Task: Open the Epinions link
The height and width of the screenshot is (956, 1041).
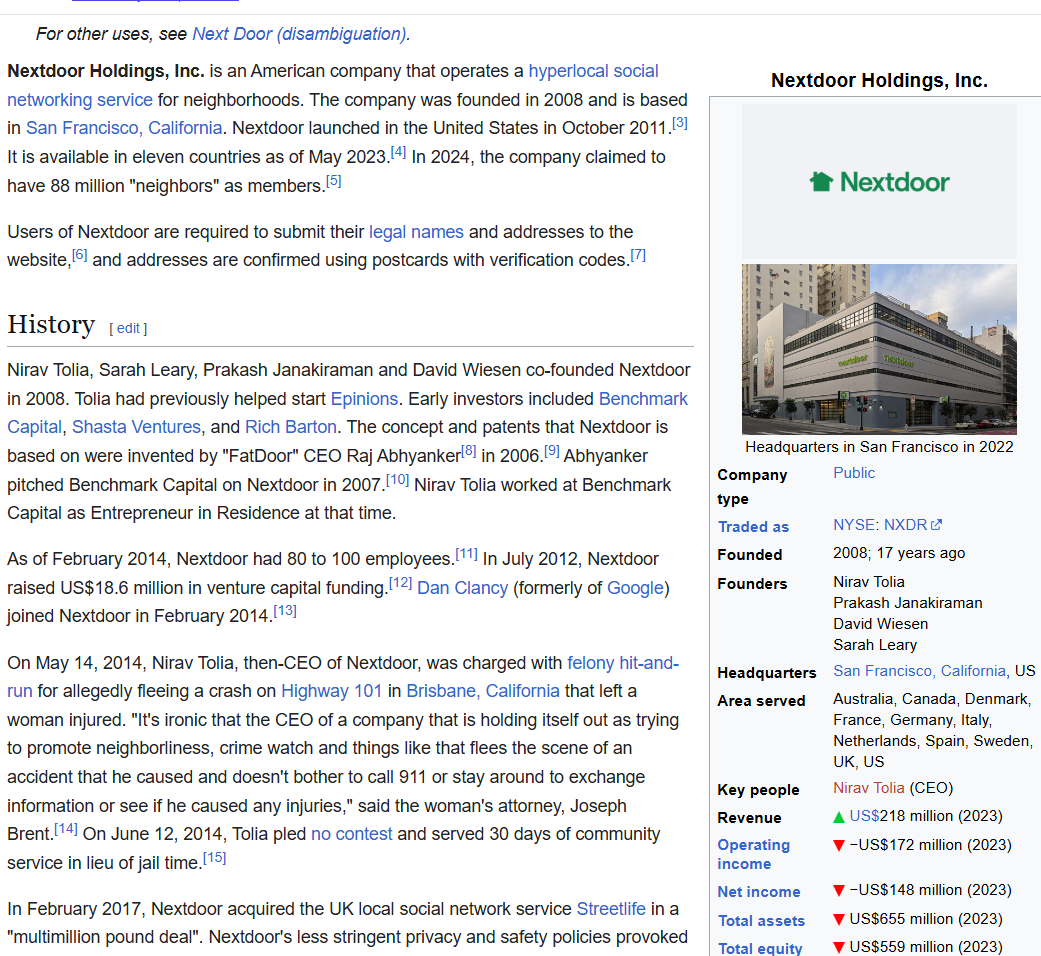Action: (x=364, y=399)
